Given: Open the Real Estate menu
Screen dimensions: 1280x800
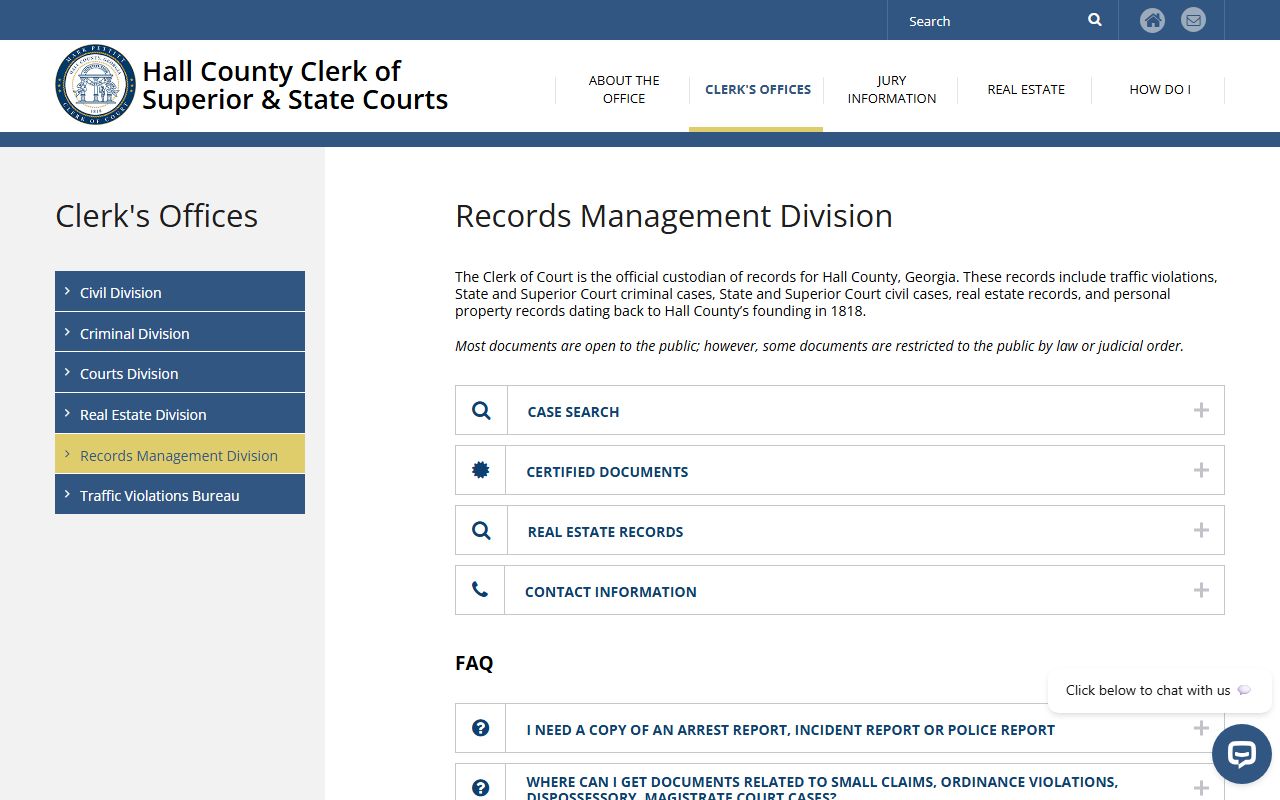Looking at the screenshot, I should 1026,89.
